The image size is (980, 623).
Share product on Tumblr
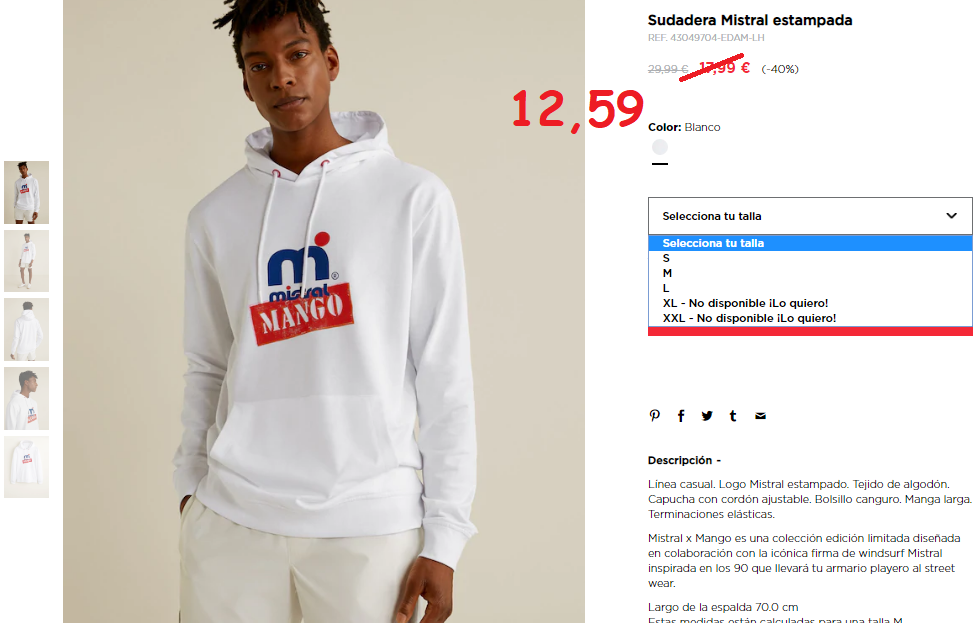733,416
